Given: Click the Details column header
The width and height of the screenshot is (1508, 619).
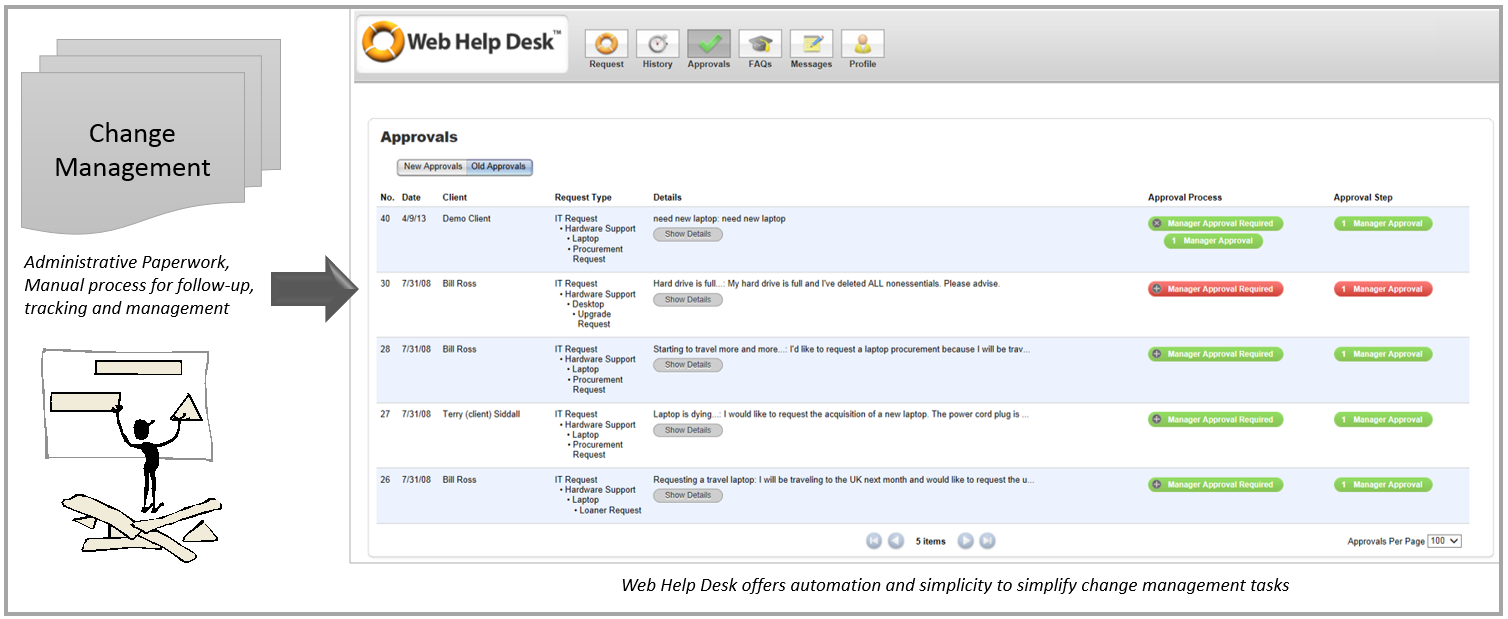Looking at the screenshot, I should pyautogui.click(x=667, y=198).
